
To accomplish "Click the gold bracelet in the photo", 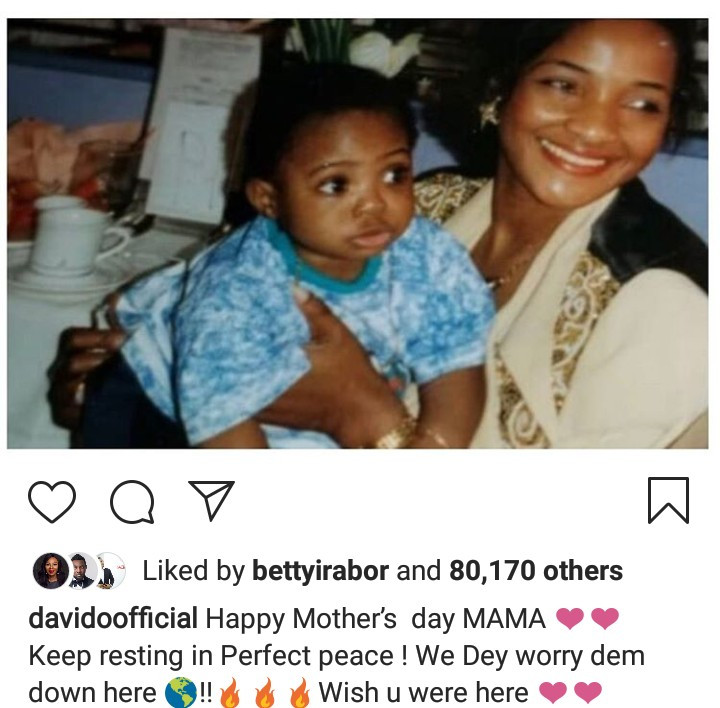I will click(x=398, y=432).
